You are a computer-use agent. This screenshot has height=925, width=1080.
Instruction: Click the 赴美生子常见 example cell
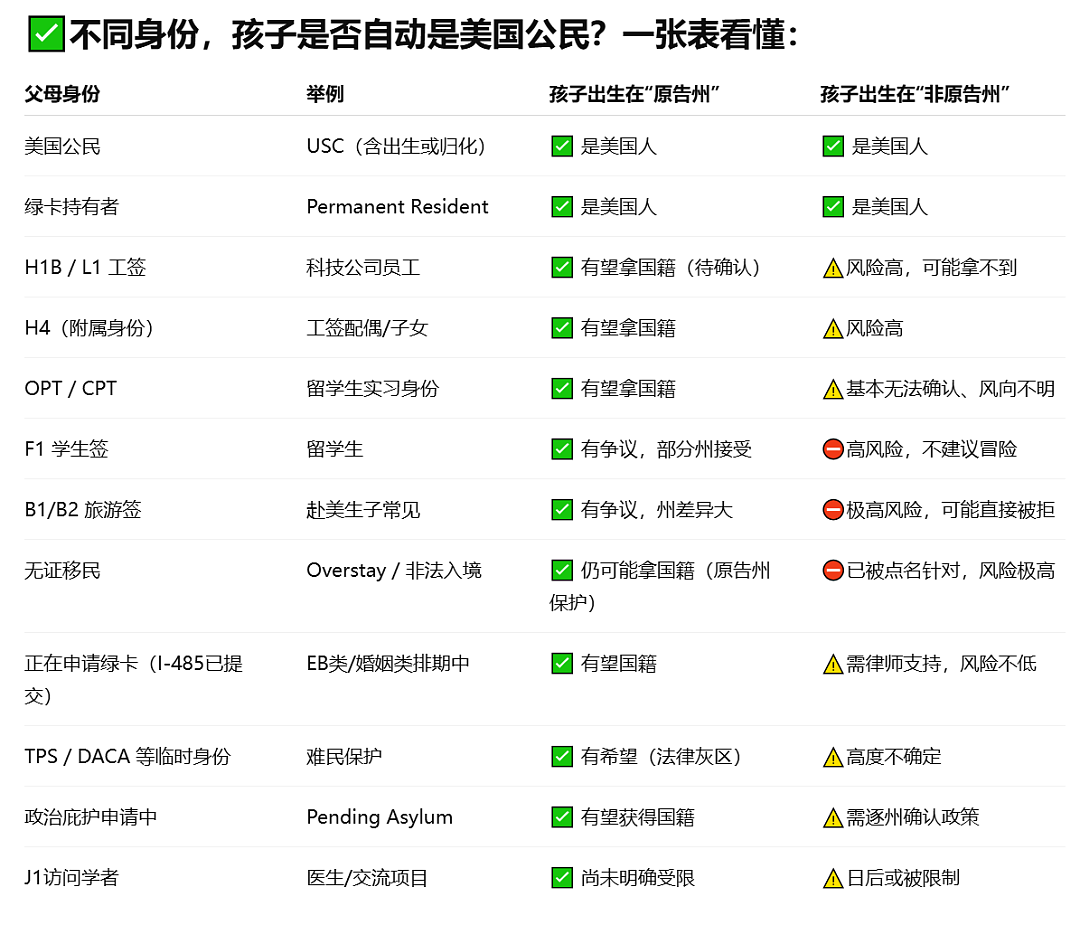point(363,510)
